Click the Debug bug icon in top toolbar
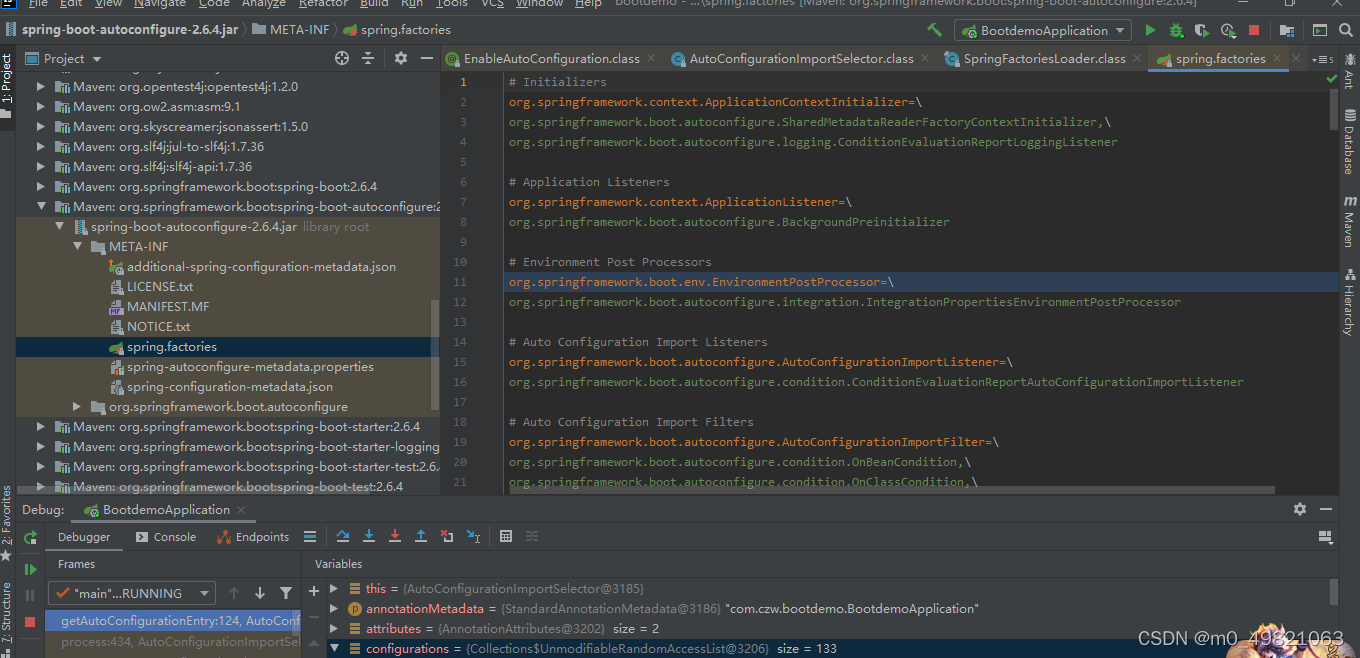This screenshot has width=1360, height=658. click(1176, 30)
